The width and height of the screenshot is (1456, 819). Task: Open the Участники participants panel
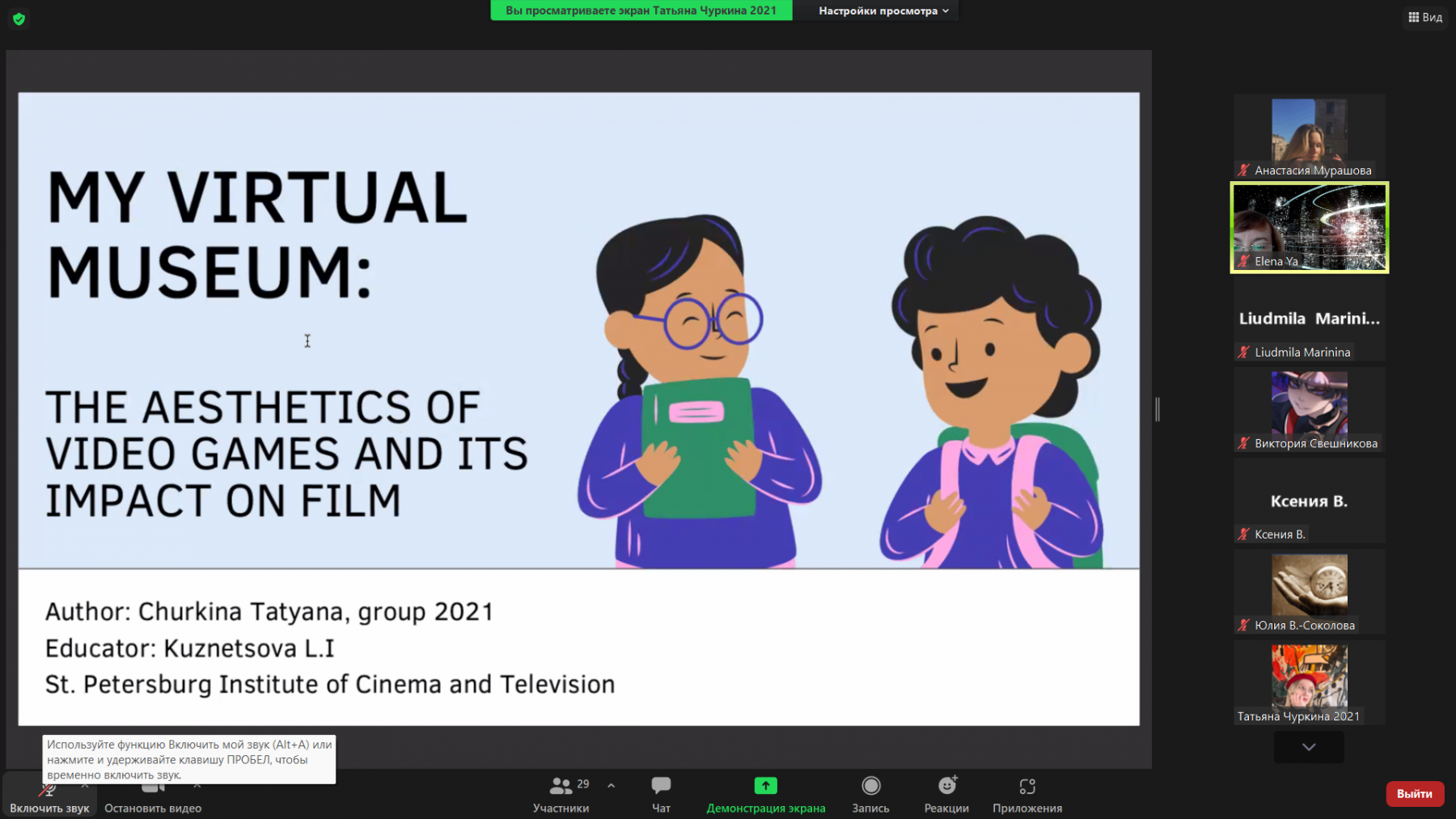[x=561, y=795]
